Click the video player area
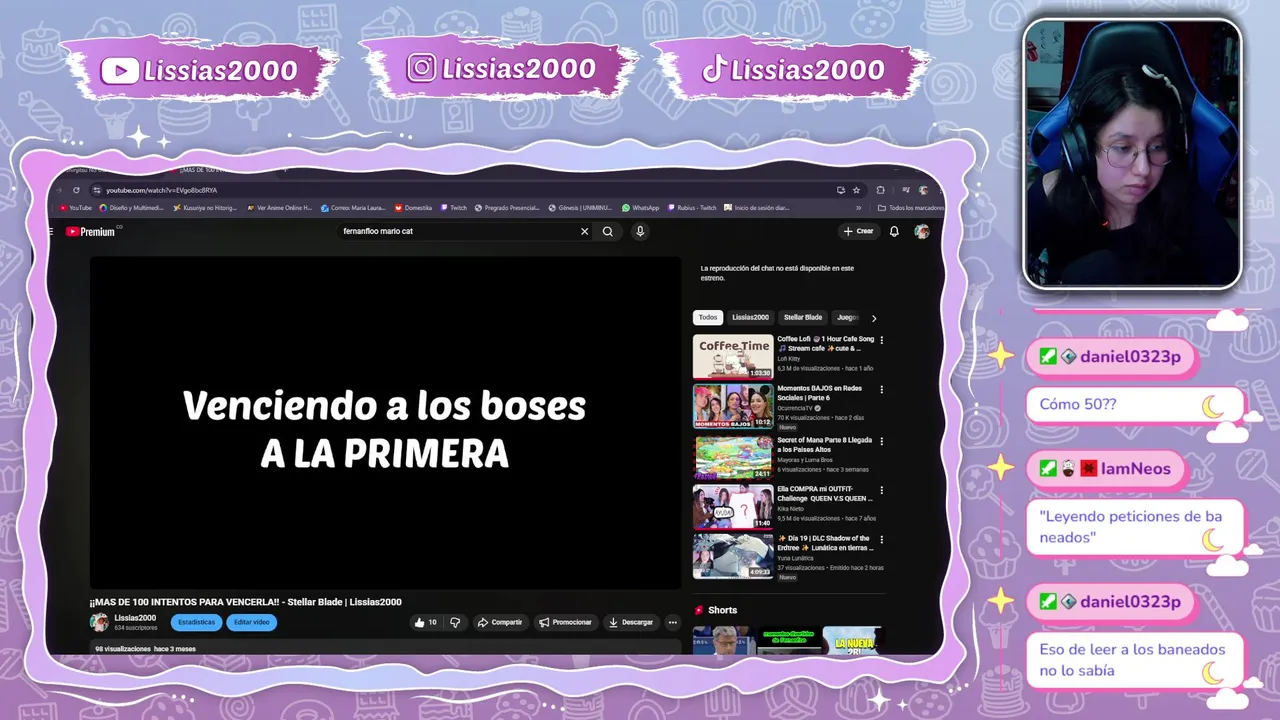This screenshot has width=1280, height=720. pyautogui.click(x=385, y=423)
